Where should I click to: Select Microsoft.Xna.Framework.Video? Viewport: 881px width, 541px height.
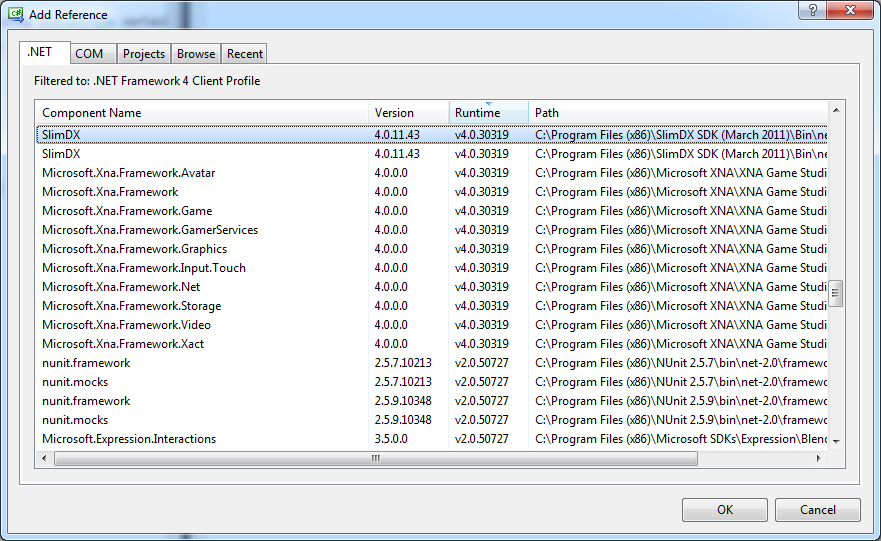[x=432, y=325]
